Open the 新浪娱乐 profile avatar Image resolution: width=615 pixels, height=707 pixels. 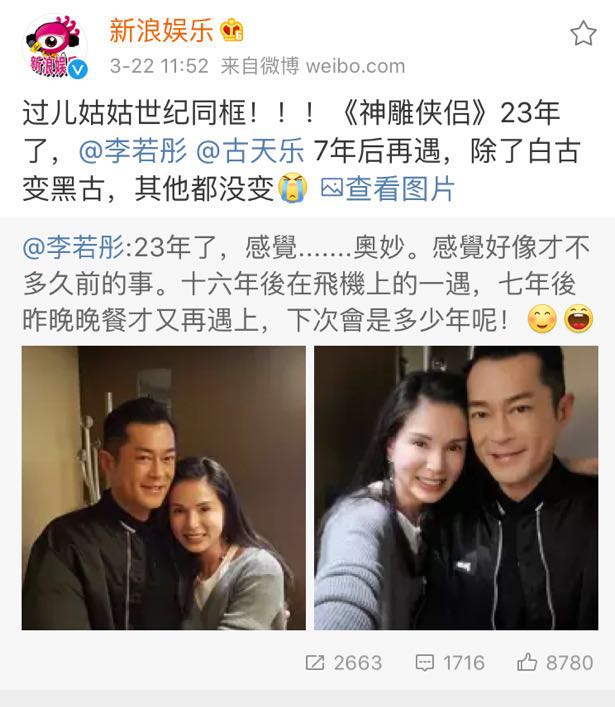point(55,47)
